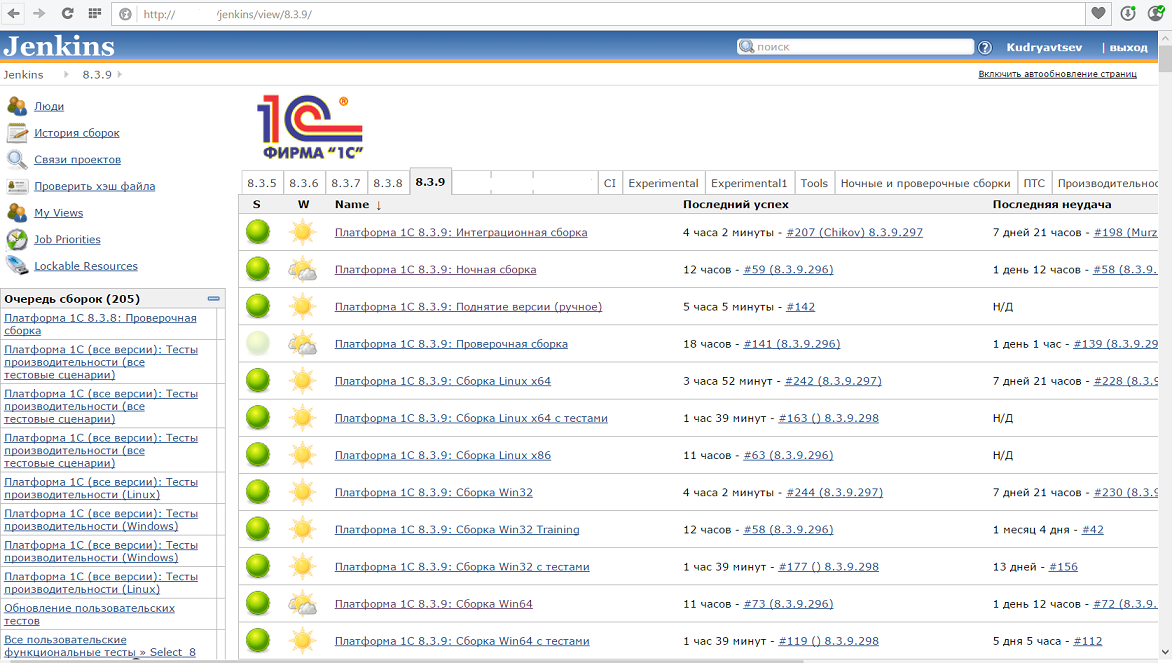Click the 1C firm logo image
Image resolution: width=1172 pixels, height=663 pixels.
coord(309,127)
